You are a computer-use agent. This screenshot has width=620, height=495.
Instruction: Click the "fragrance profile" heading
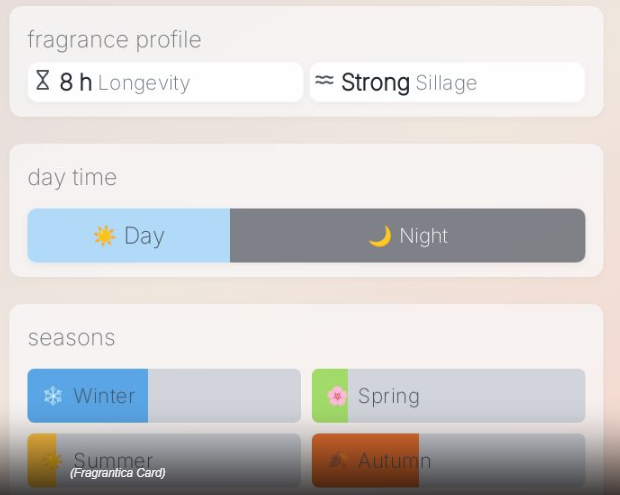(x=114, y=40)
